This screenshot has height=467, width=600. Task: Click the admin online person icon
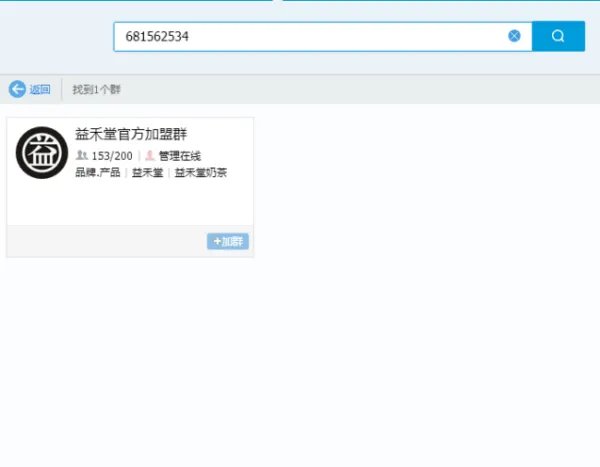click(x=150, y=156)
